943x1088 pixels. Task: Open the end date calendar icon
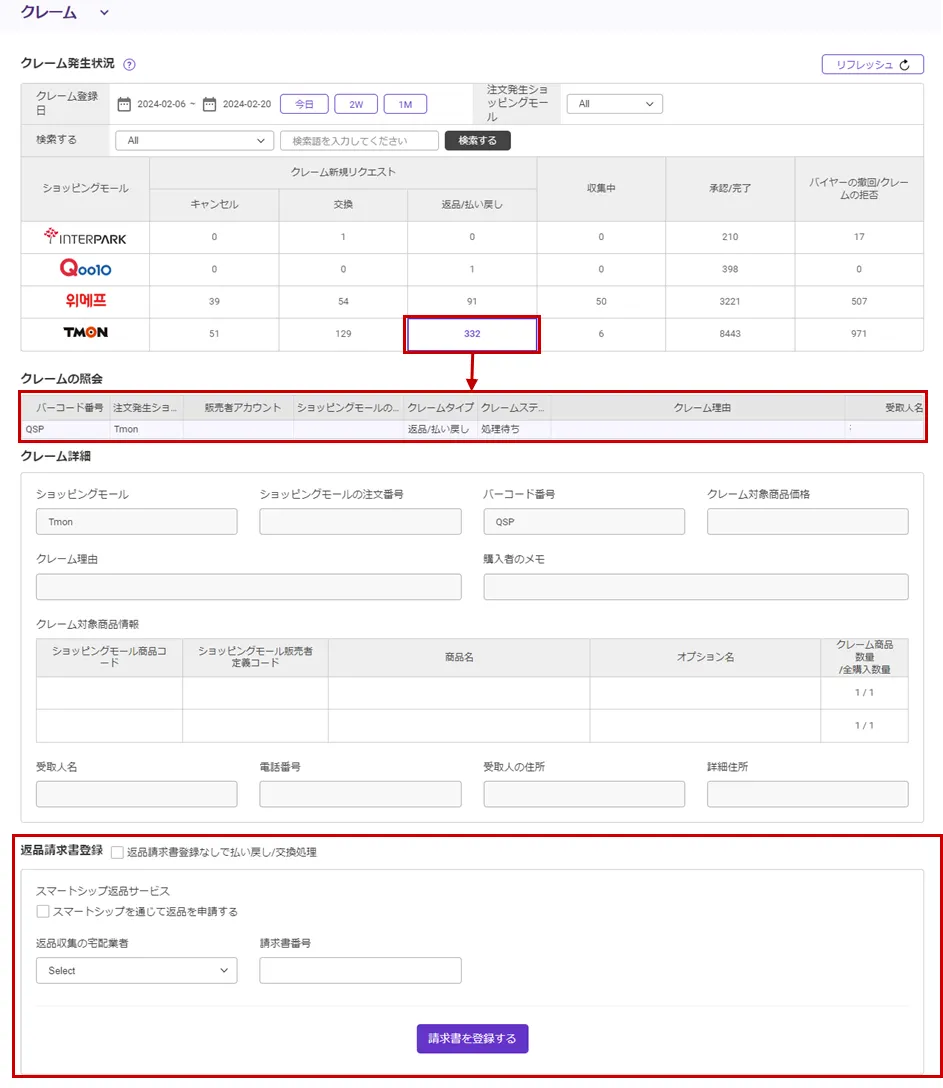pyautogui.click(x=210, y=104)
